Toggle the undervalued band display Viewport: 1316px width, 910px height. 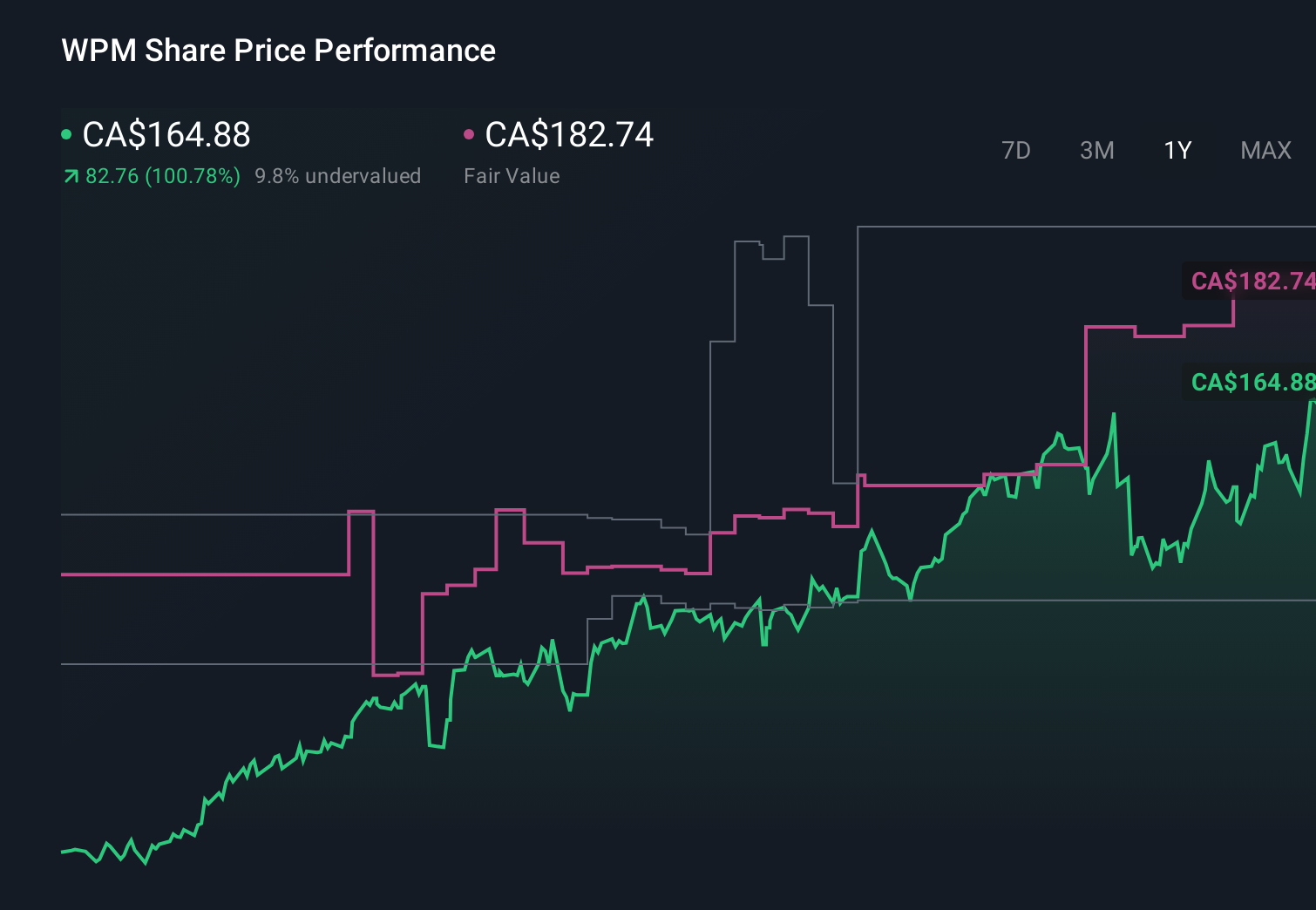pyautogui.click(x=338, y=175)
